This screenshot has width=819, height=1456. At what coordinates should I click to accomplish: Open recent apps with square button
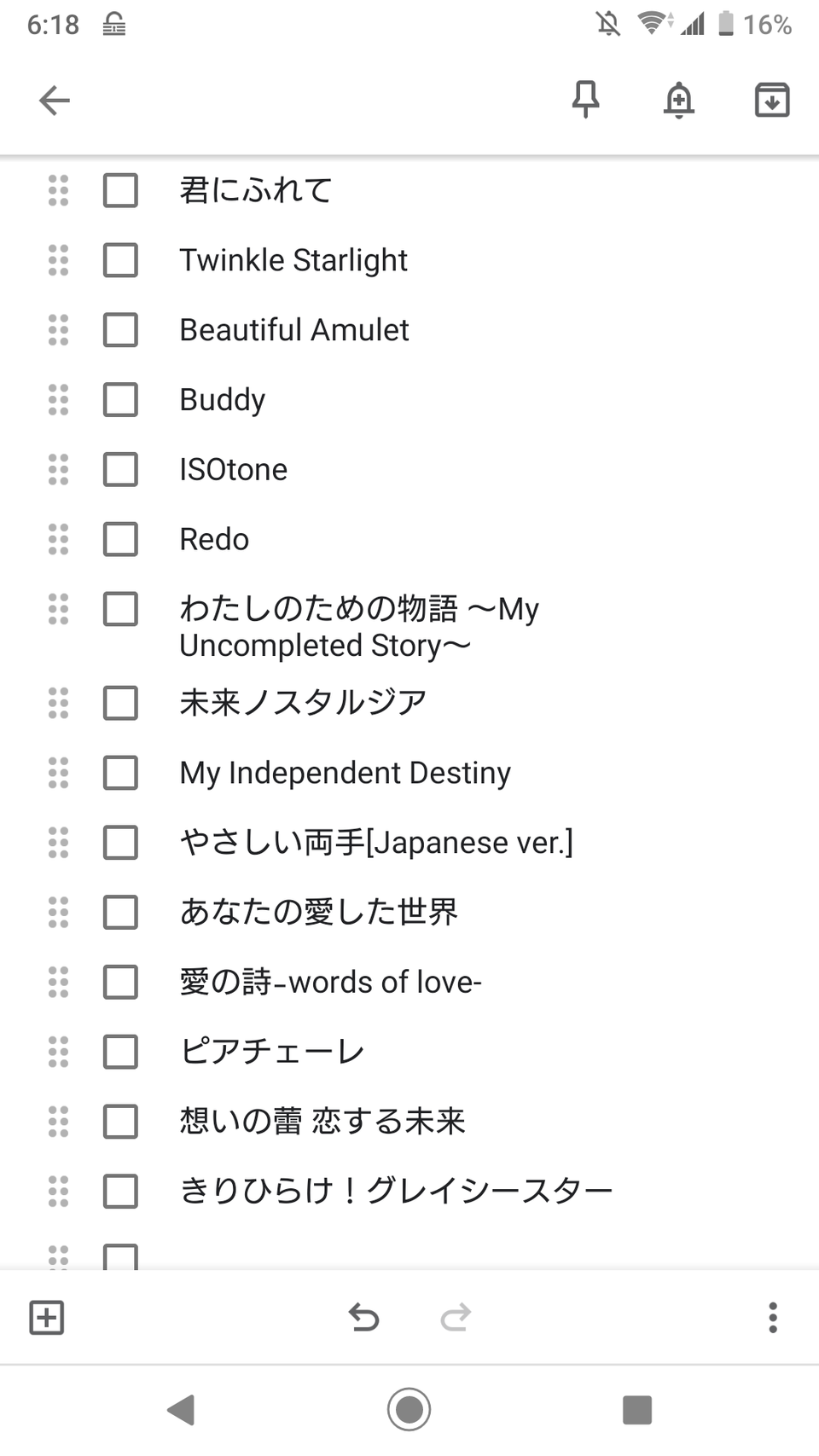637,1410
